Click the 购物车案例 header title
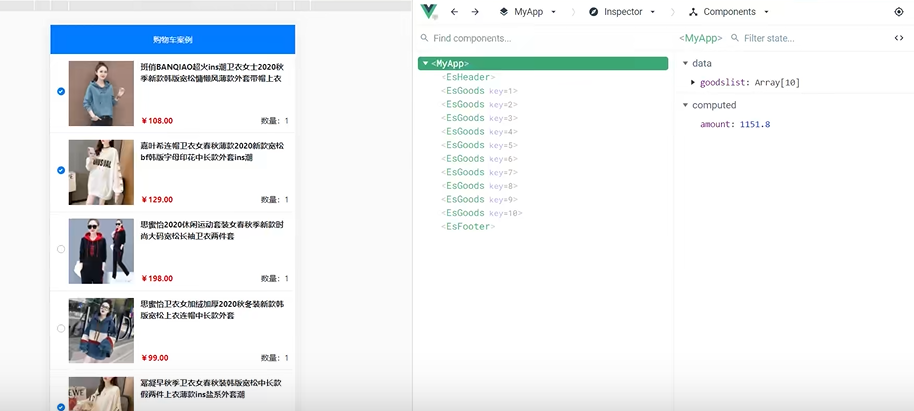 [173, 40]
